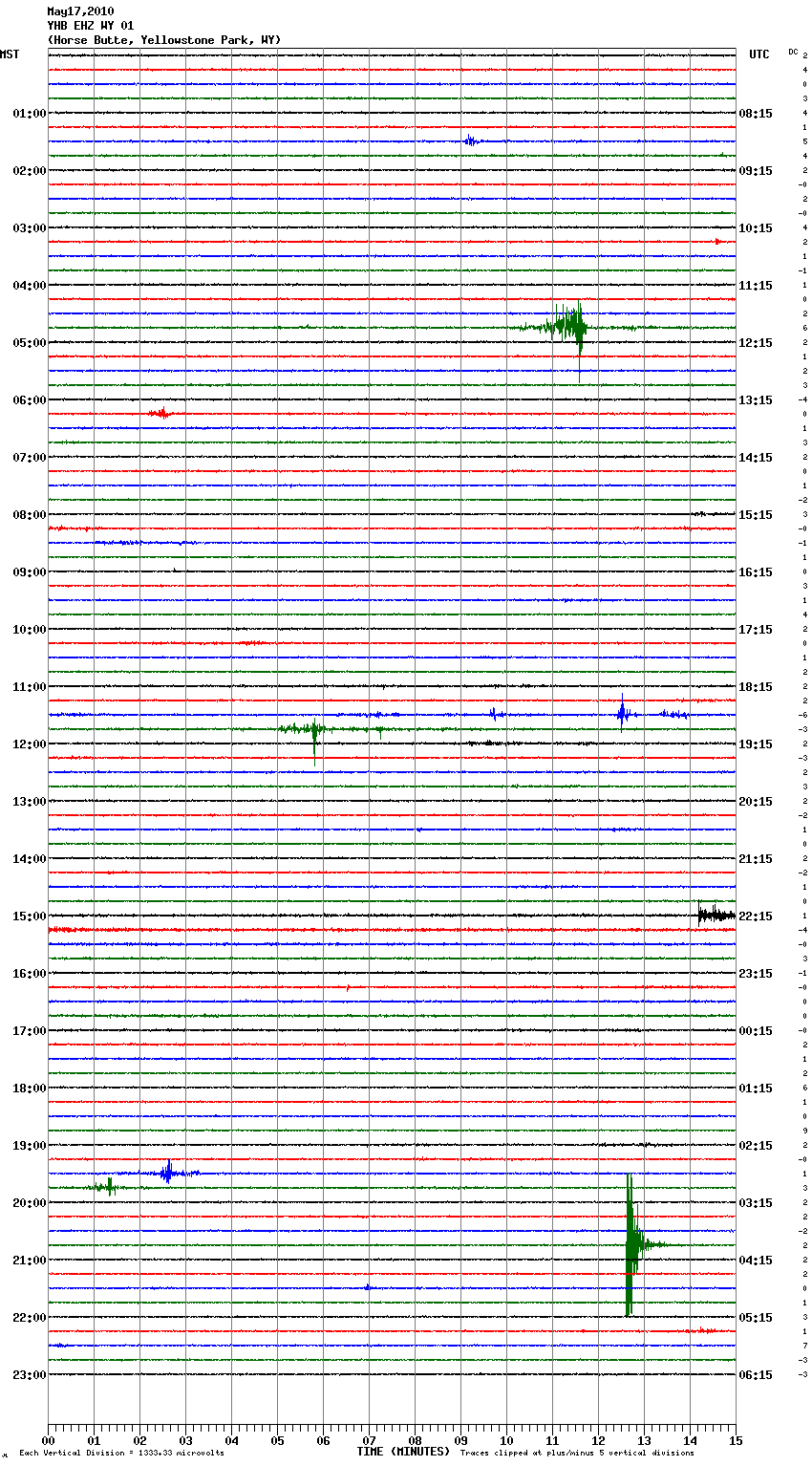Click the 14:15 UTC time label
Image resolution: width=812 pixels, height=1466 pixels.
click(756, 457)
